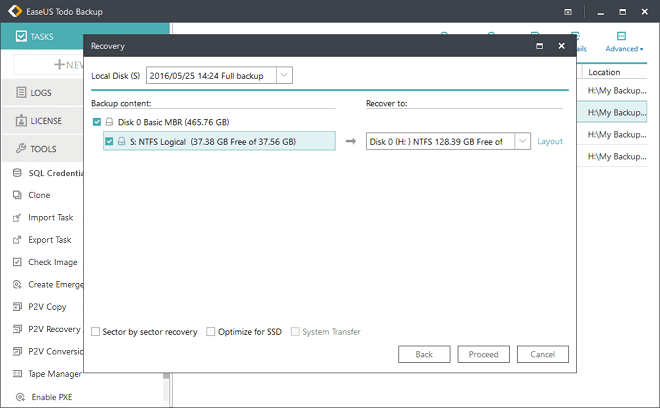Select Tape Manager entry
This screenshot has height=408, width=660.
[x=55, y=373]
